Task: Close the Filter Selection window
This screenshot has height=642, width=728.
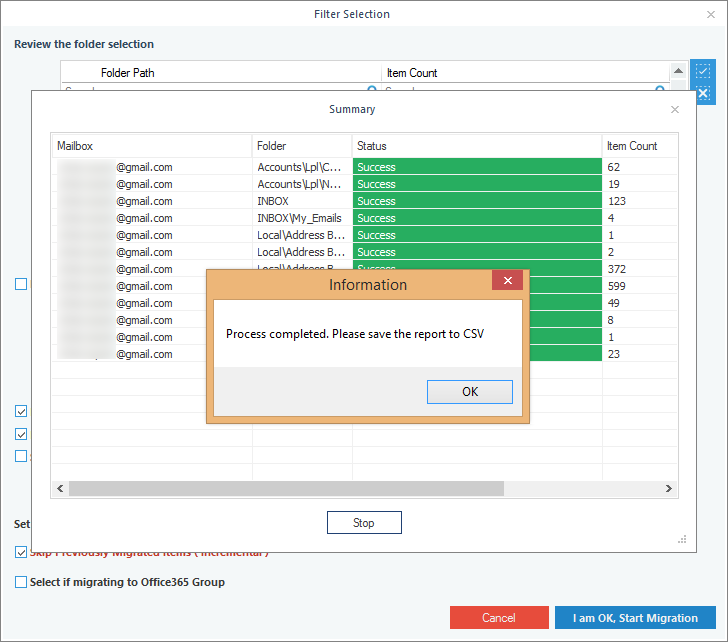Action: coord(711,14)
